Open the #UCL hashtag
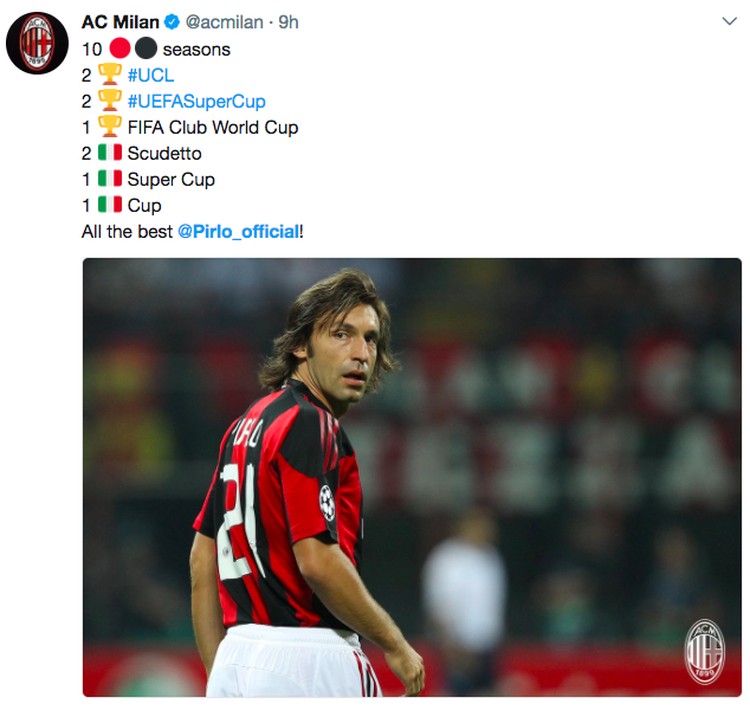 tap(151, 76)
